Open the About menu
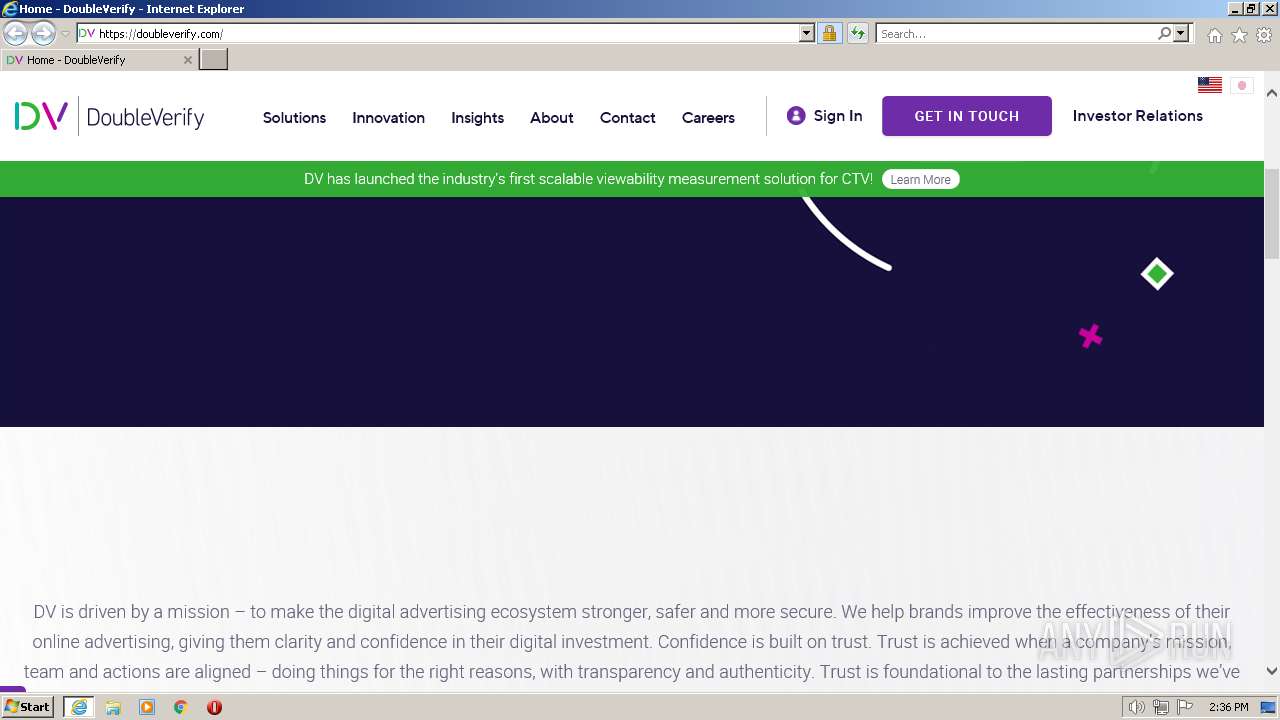1280x720 pixels. tap(552, 117)
